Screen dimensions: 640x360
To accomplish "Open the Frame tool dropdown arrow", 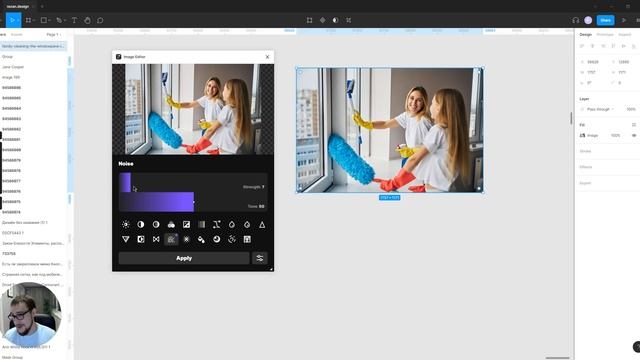I will tap(33, 20).
